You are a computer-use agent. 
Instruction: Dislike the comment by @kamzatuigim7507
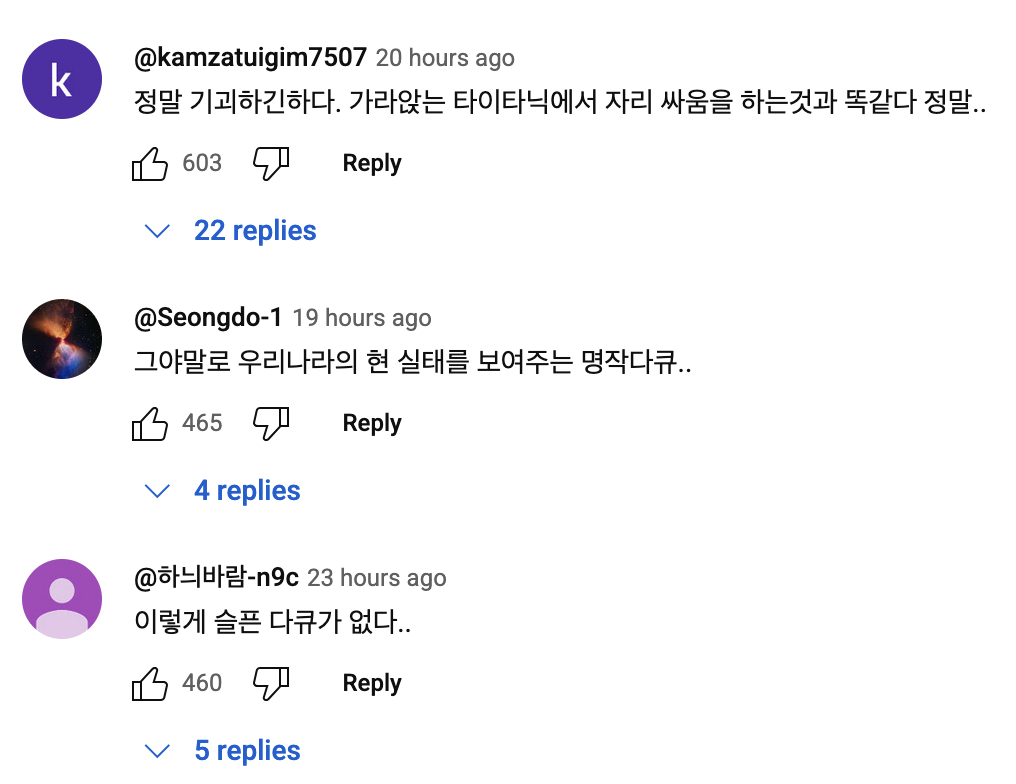click(270, 163)
